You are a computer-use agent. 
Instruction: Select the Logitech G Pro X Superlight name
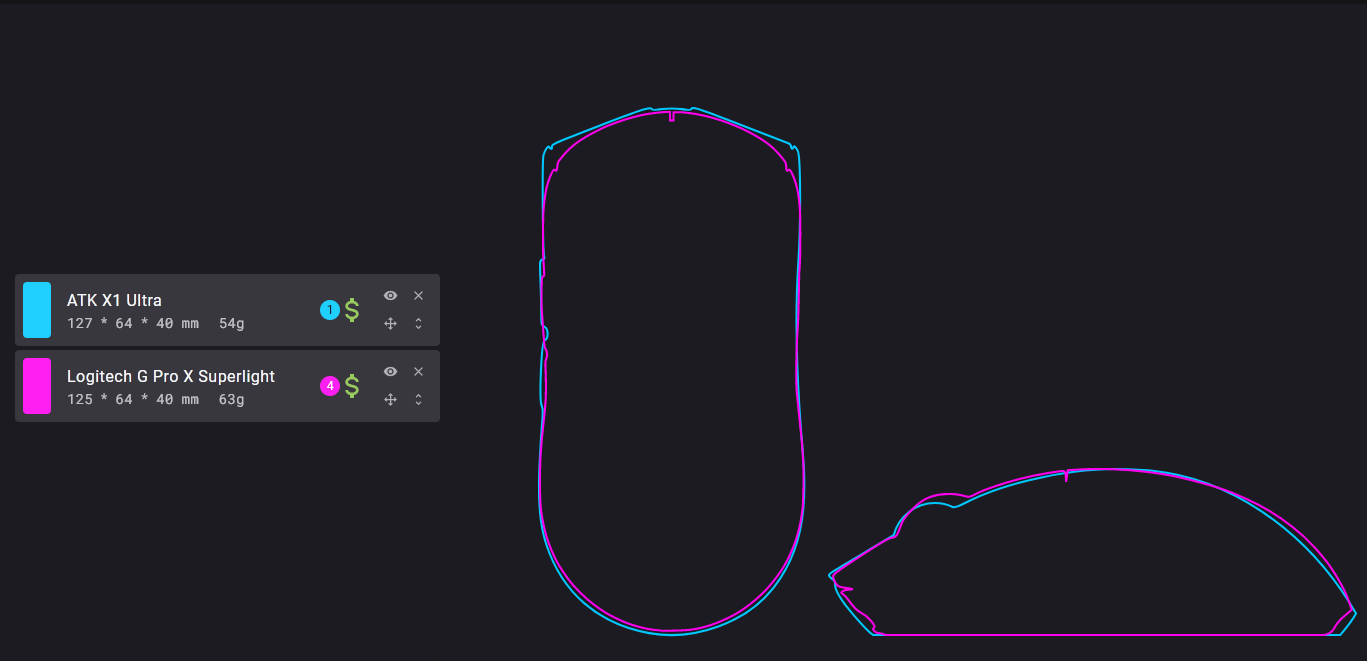point(171,376)
